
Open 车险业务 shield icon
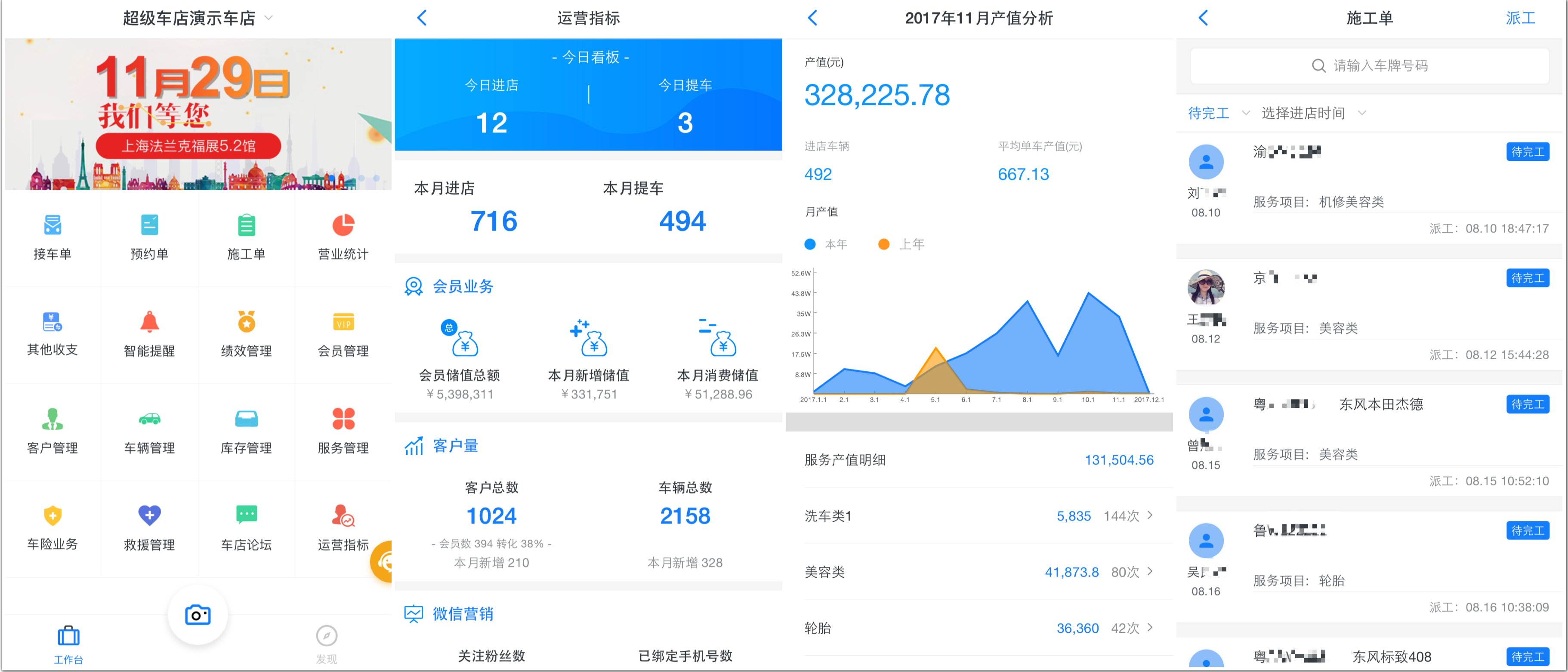click(52, 515)
